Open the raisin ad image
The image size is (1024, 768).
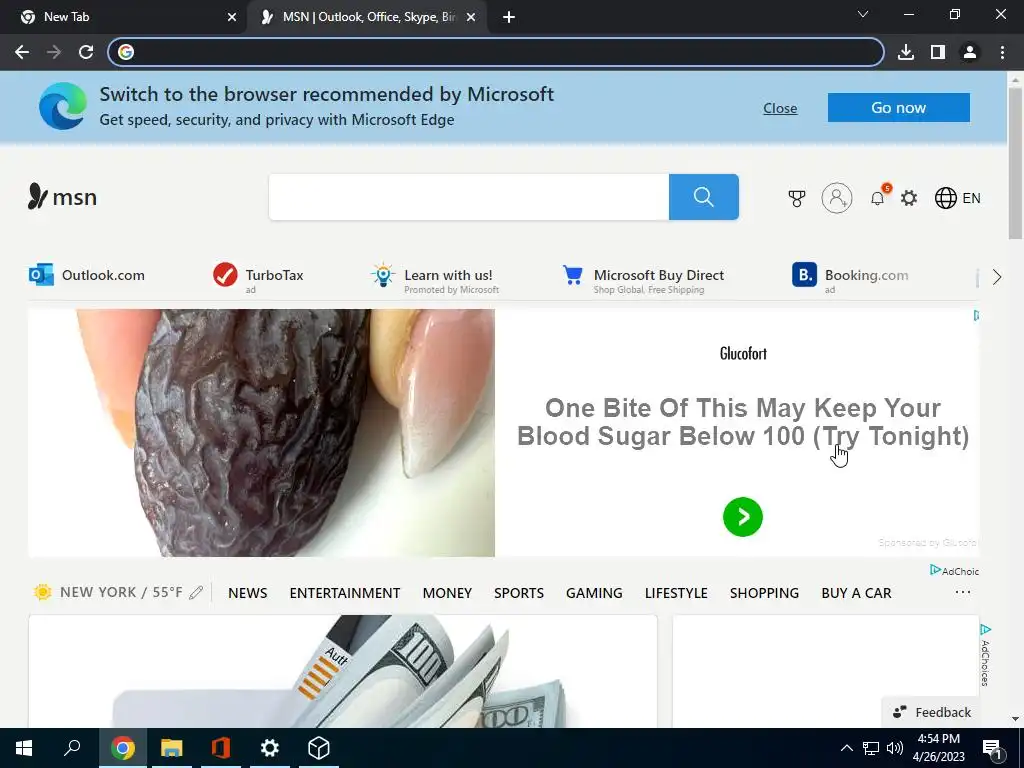pos(261,433)
